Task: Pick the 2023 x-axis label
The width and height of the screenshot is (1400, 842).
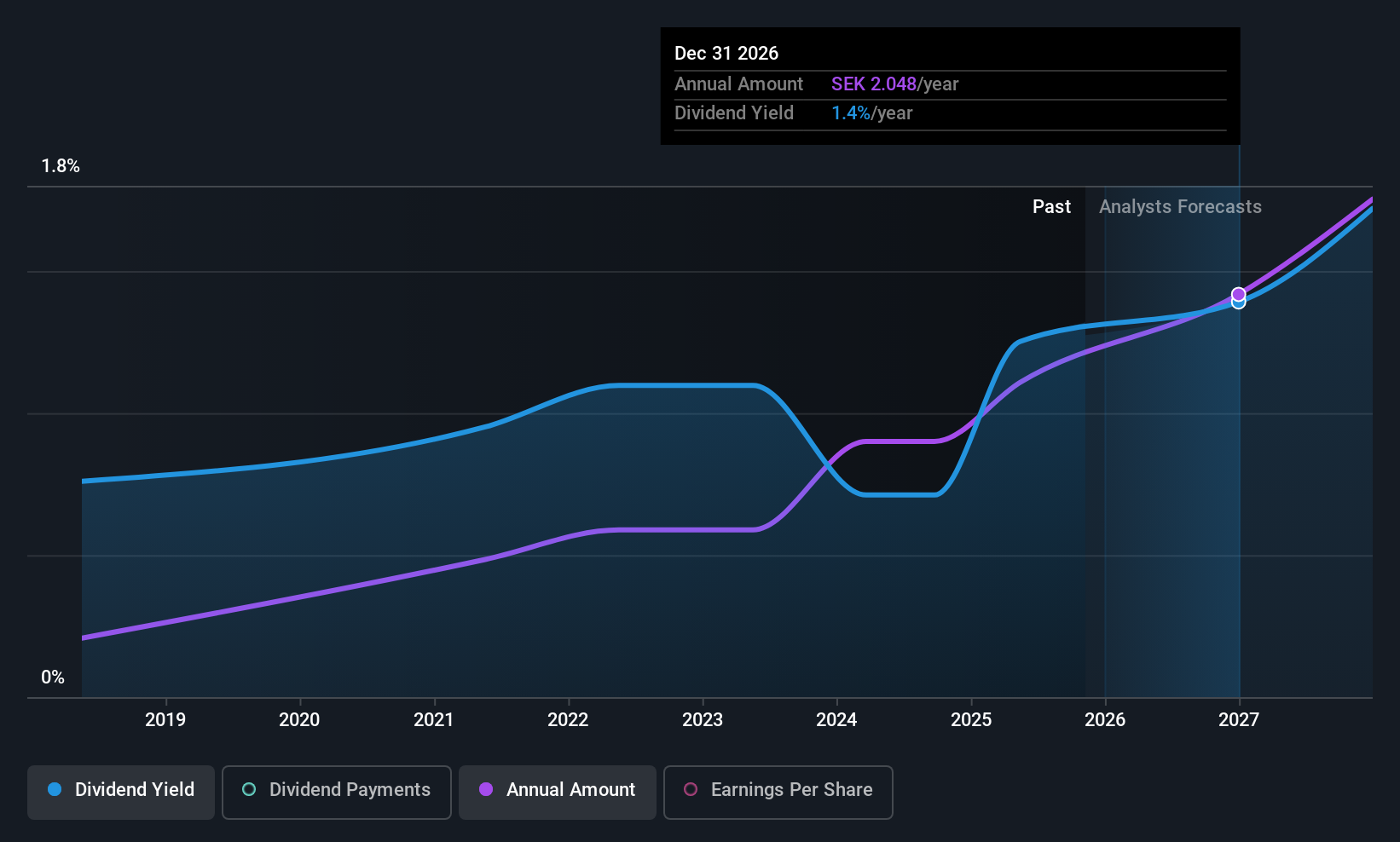Action: tap(703, 720)
